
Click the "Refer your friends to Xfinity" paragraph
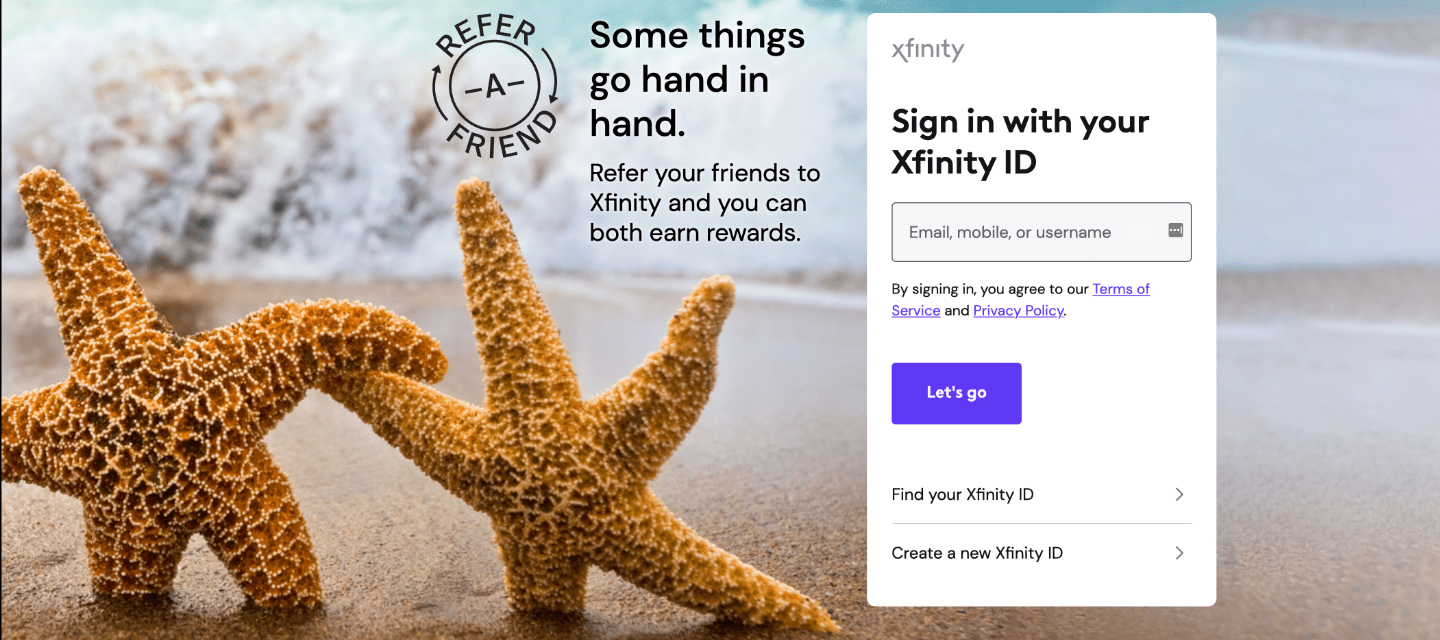[x=705, y=203]
